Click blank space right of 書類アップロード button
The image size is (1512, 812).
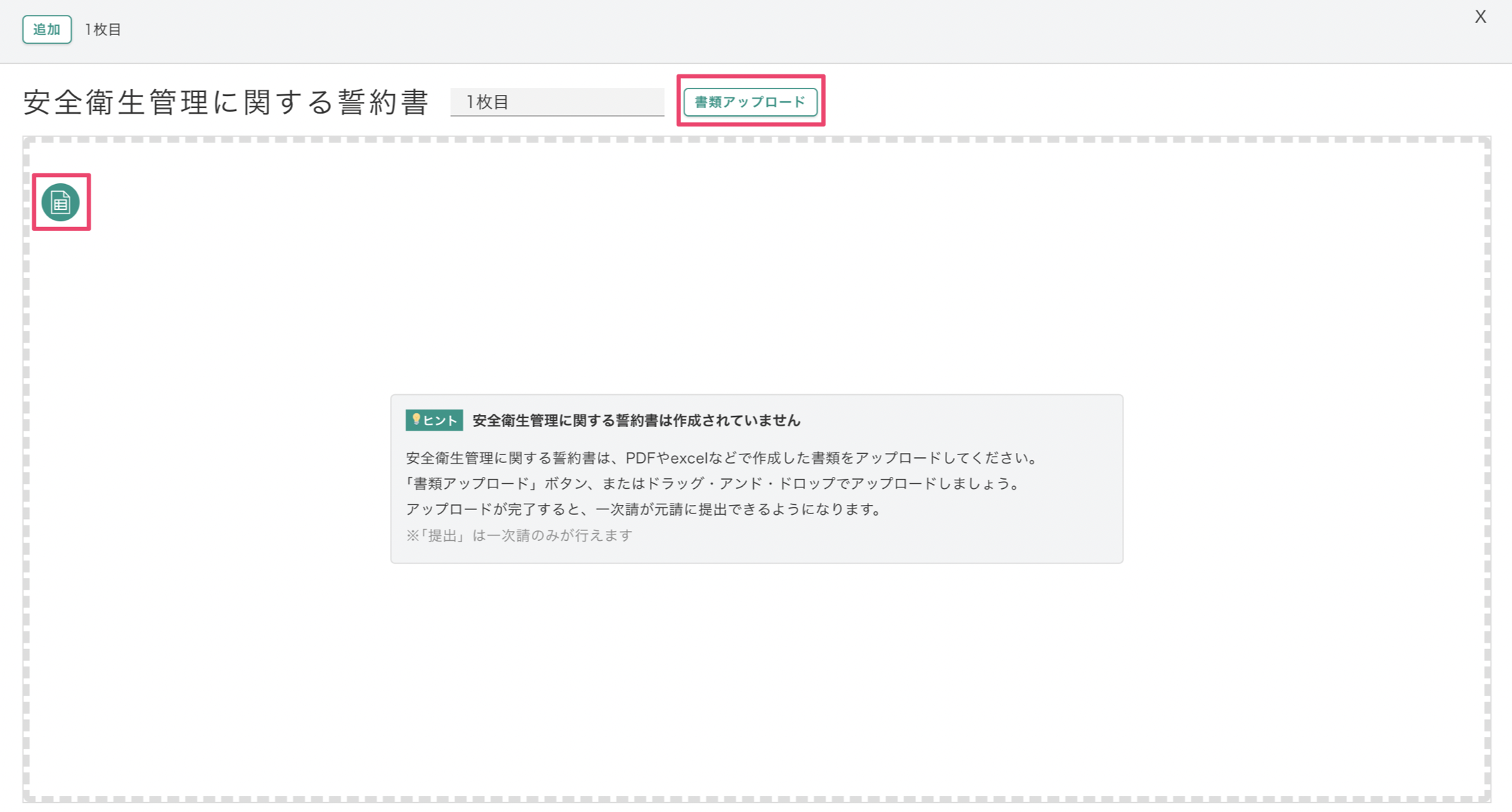[1124, 102]
